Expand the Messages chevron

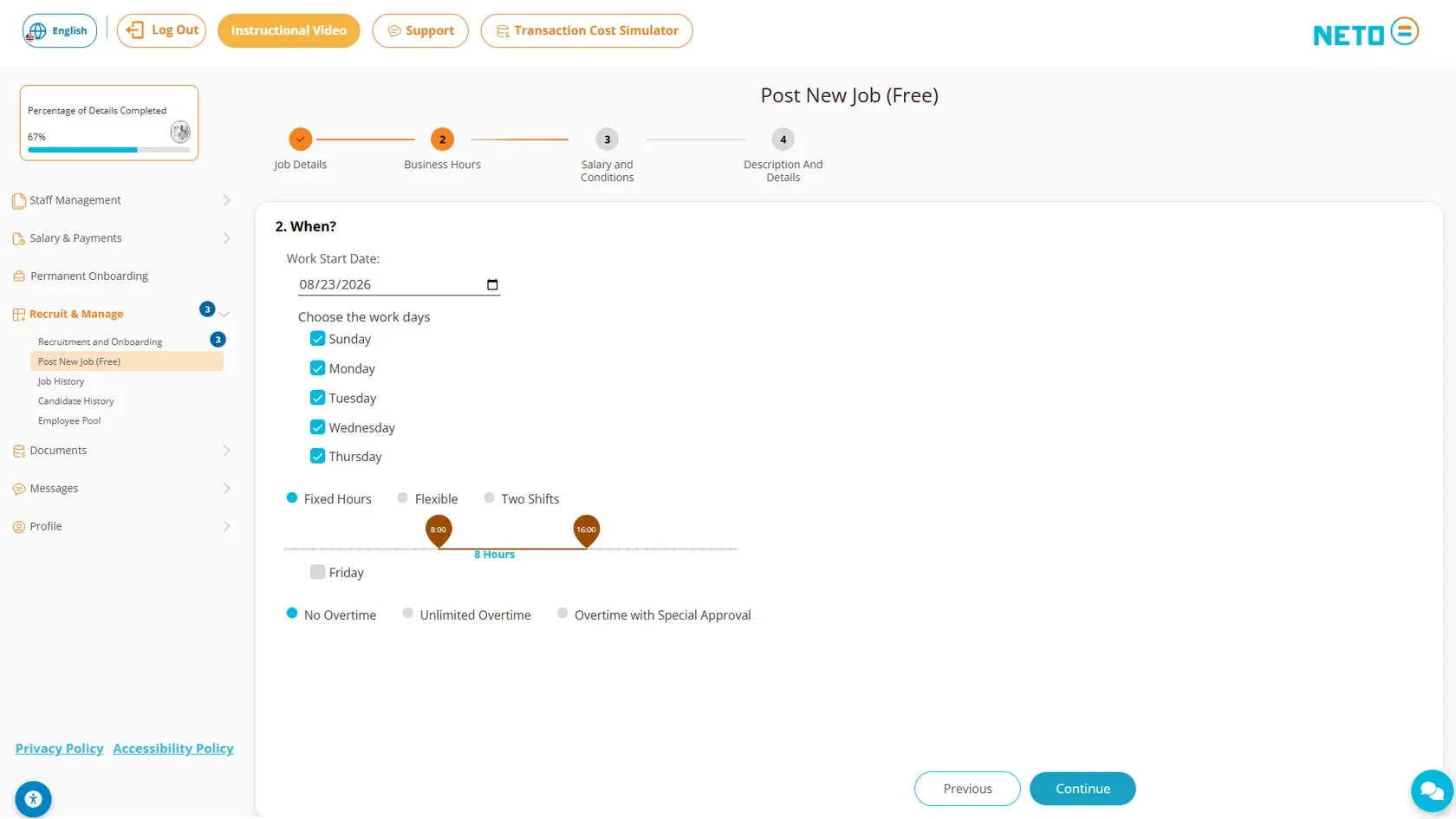(226, 489)
